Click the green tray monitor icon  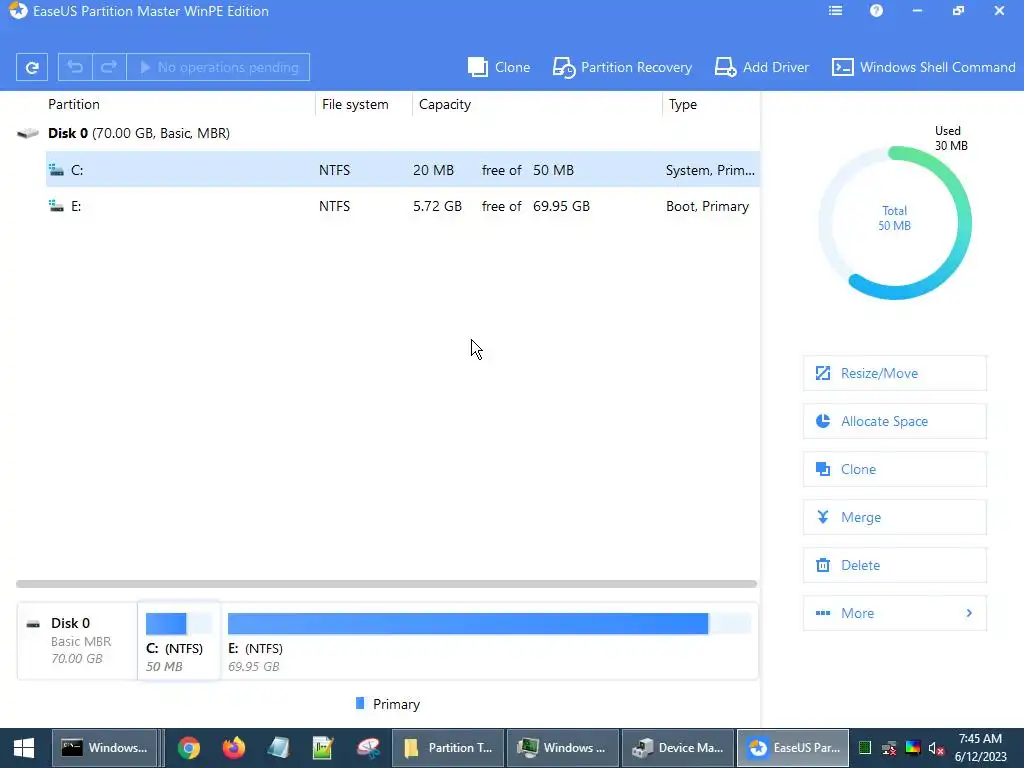click(865, 748)
